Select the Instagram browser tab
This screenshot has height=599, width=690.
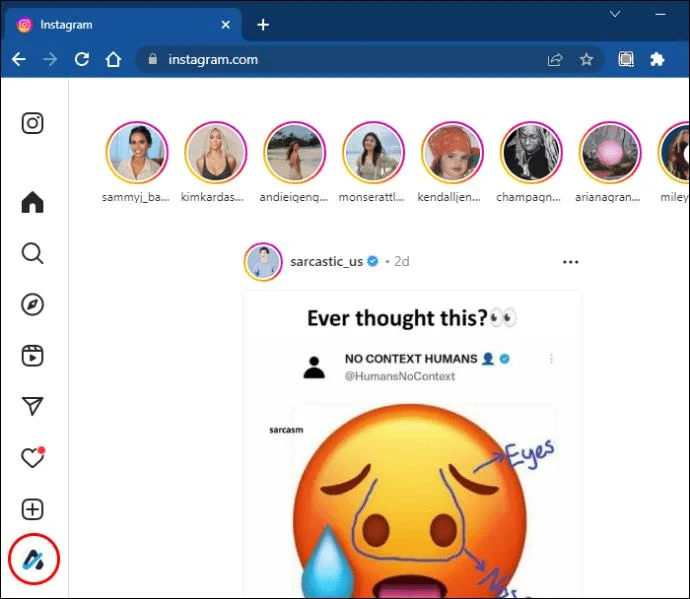122,25
